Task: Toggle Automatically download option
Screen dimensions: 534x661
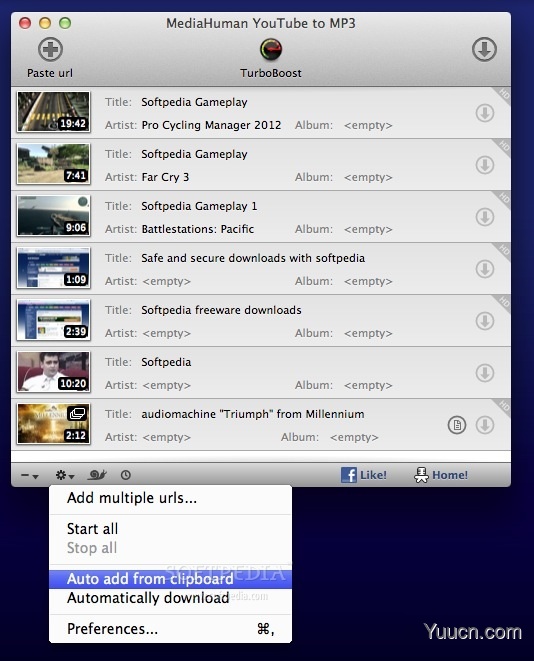Action: [170, 598]
